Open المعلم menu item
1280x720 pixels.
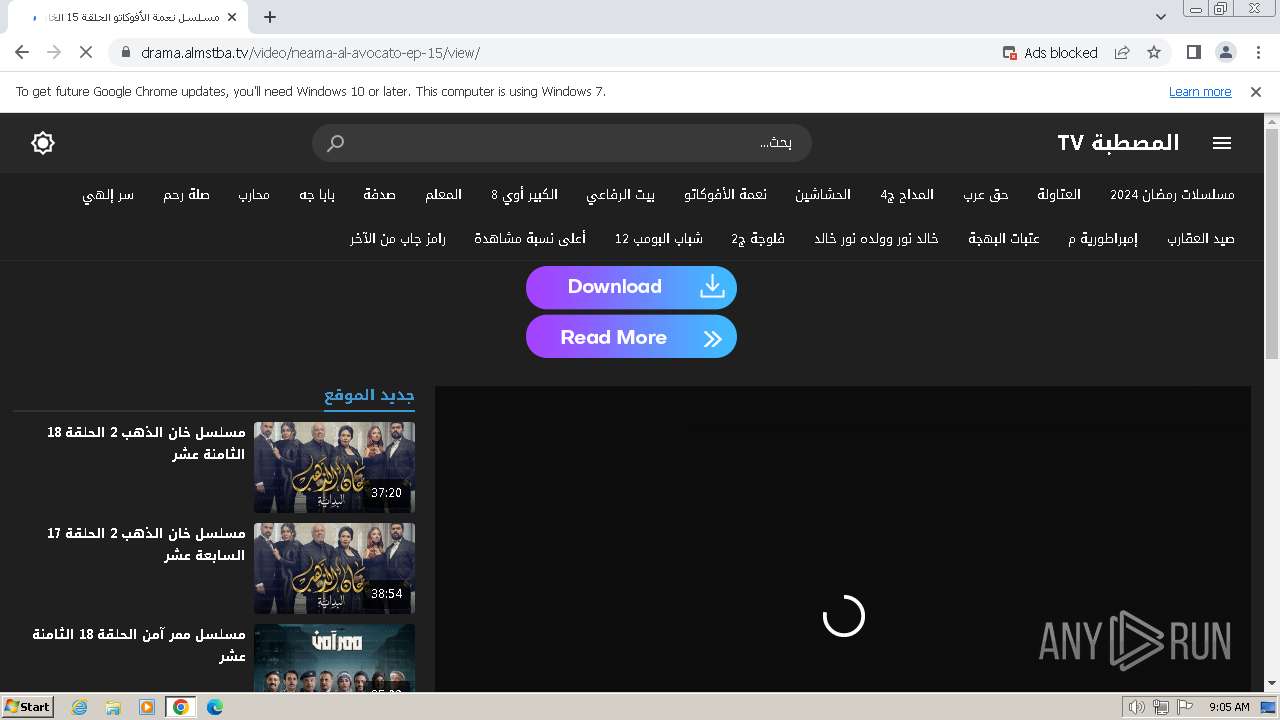(444, 195)
